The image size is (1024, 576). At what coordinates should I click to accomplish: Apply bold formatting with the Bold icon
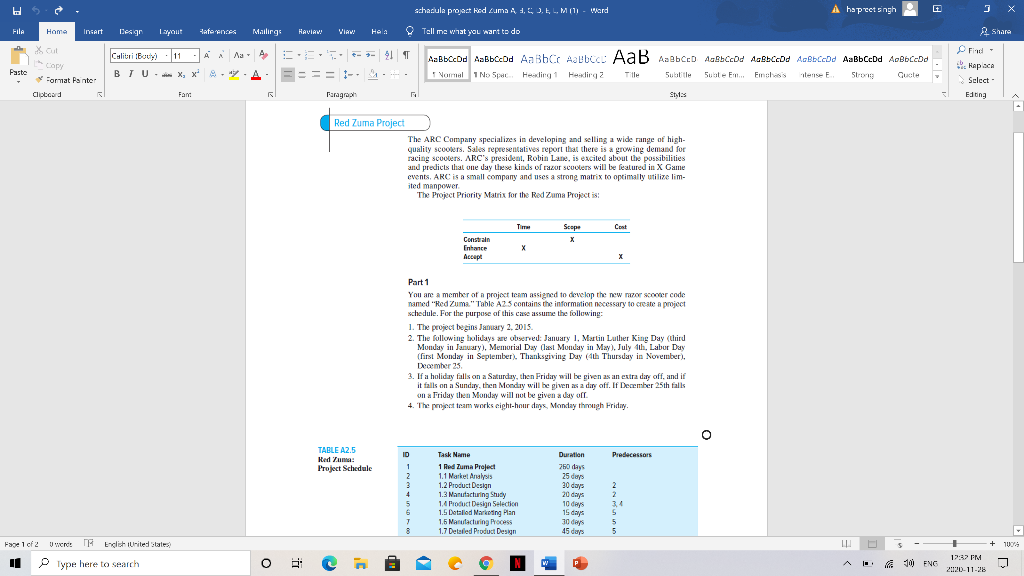(x=117, y=72)
